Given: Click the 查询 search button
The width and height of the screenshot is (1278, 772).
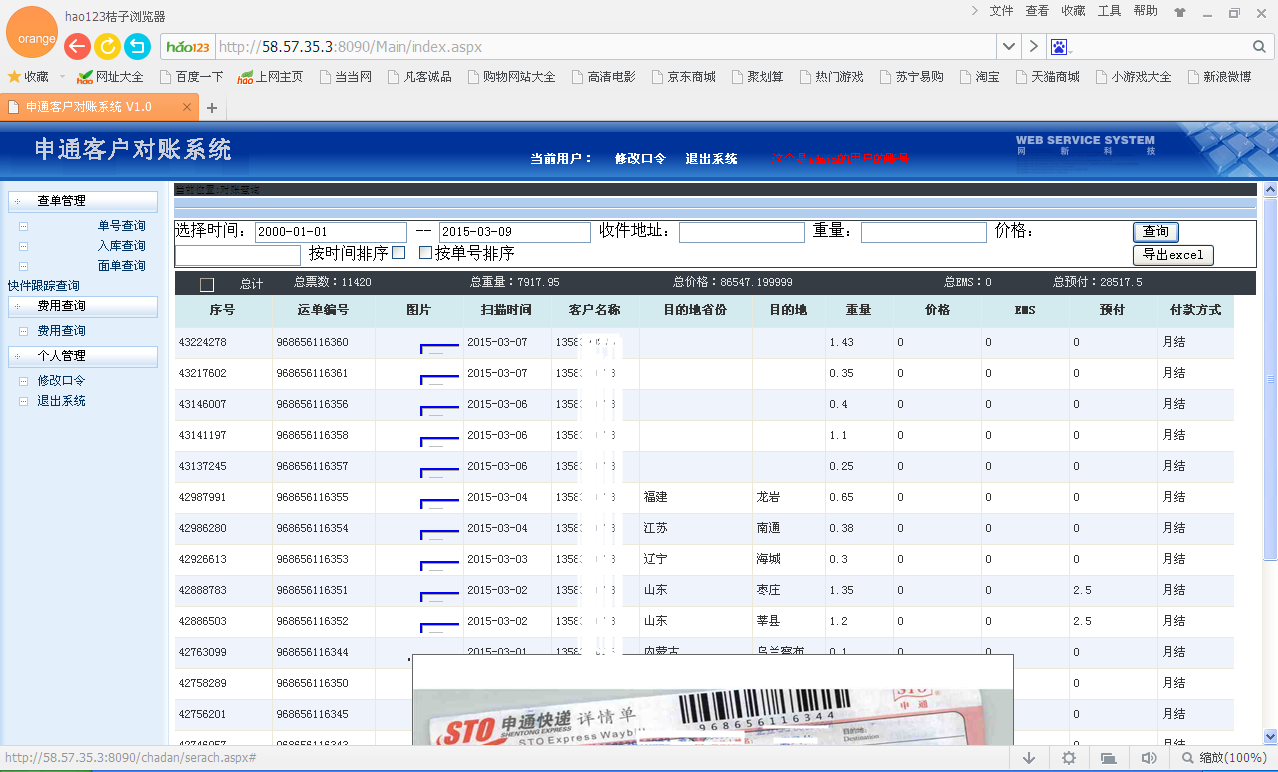Looking at the screenshot, I should [1155, 232].
